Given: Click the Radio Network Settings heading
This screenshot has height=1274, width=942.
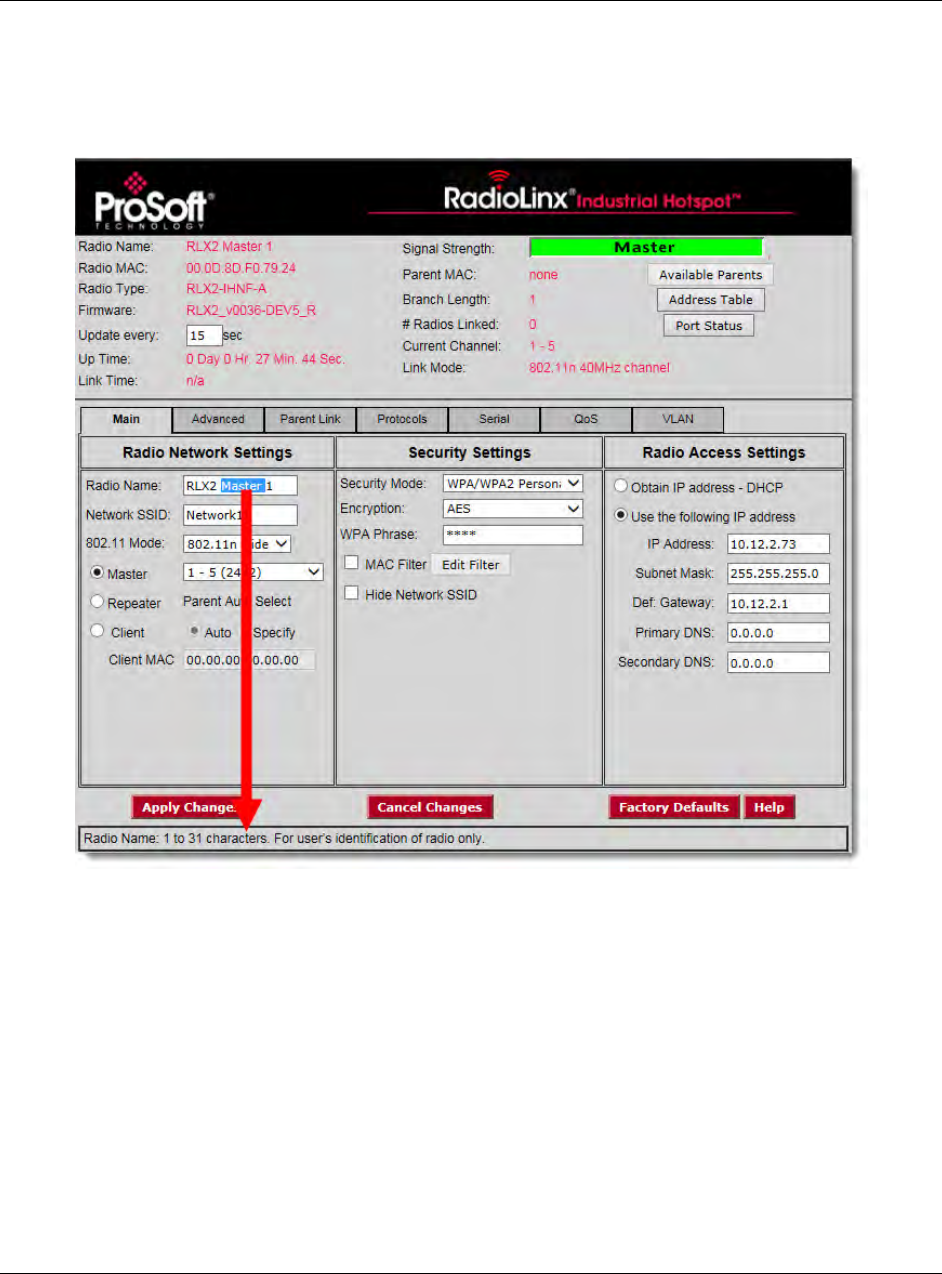Looking at the screenshot, I should 207,452.
